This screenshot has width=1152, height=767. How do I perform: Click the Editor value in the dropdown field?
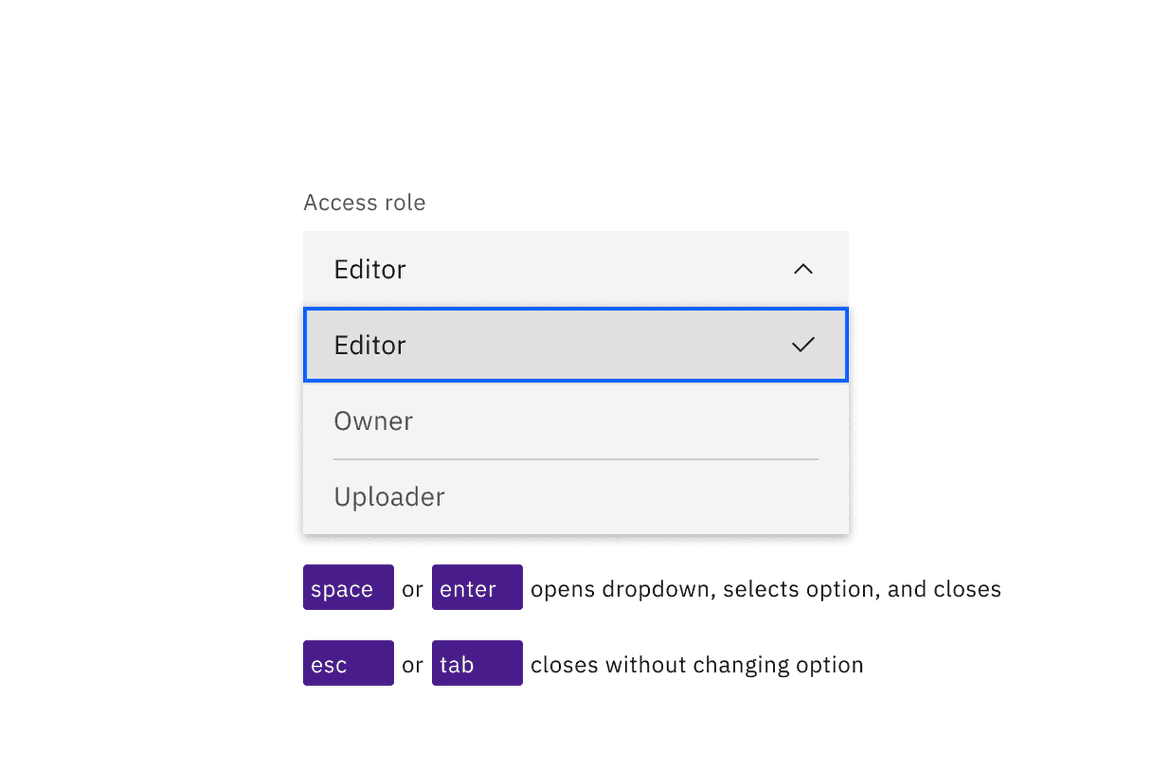[x=369, y=269]
